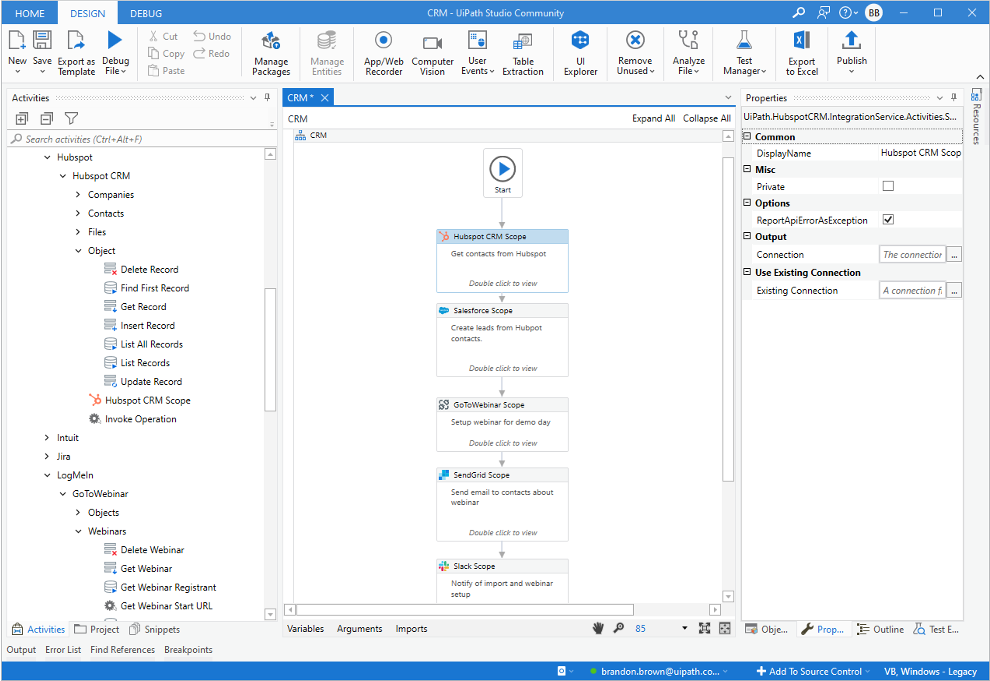Screen dimensions: 990x681
Task: Collapse the Output property section
Action: pyautogui.click(x=748, y=236)
